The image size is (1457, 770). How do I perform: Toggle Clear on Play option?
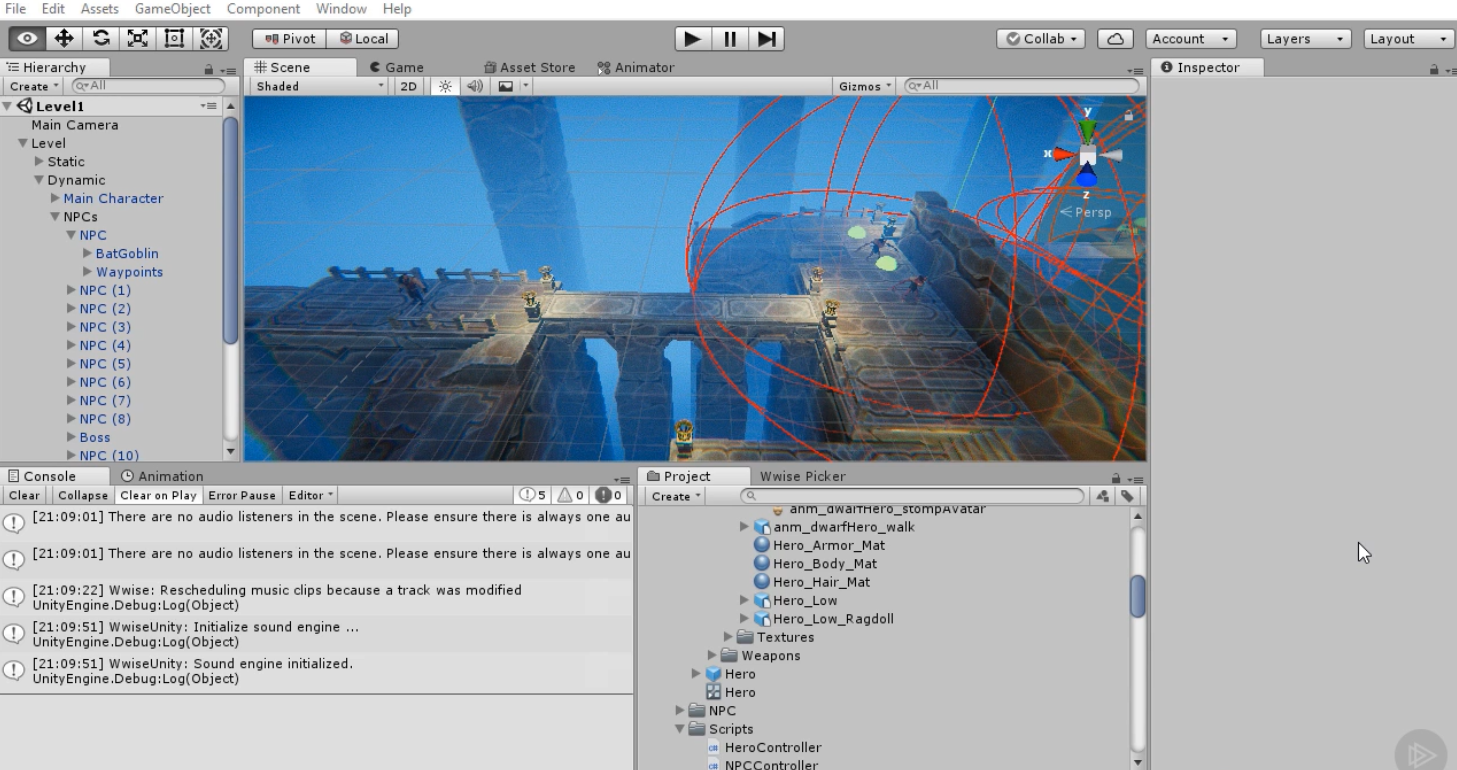[x=159, y=496]
